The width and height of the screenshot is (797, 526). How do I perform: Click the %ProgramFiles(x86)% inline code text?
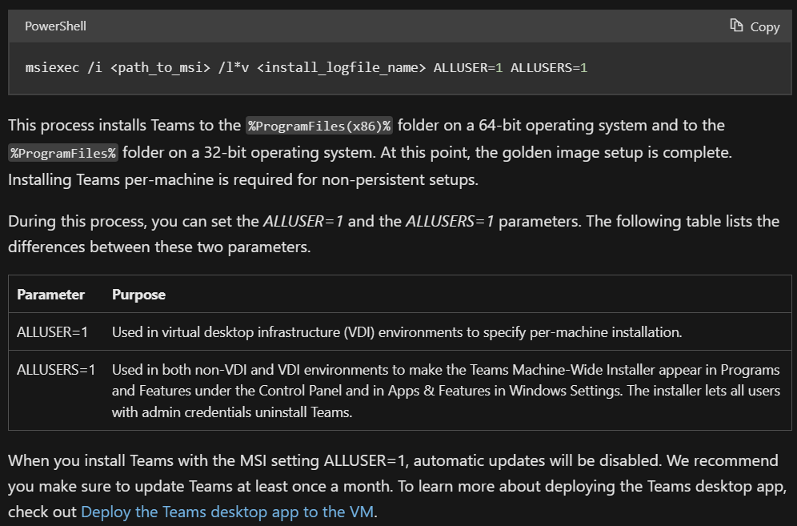[x=320, y=126]
